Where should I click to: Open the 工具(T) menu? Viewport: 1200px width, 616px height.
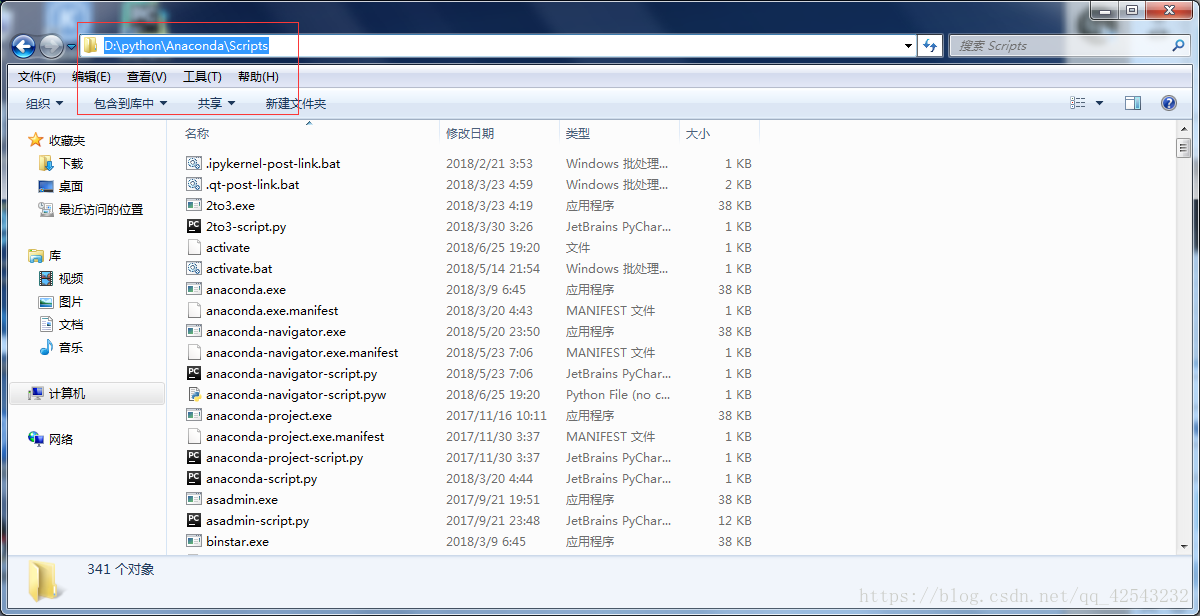pos(202,77)
